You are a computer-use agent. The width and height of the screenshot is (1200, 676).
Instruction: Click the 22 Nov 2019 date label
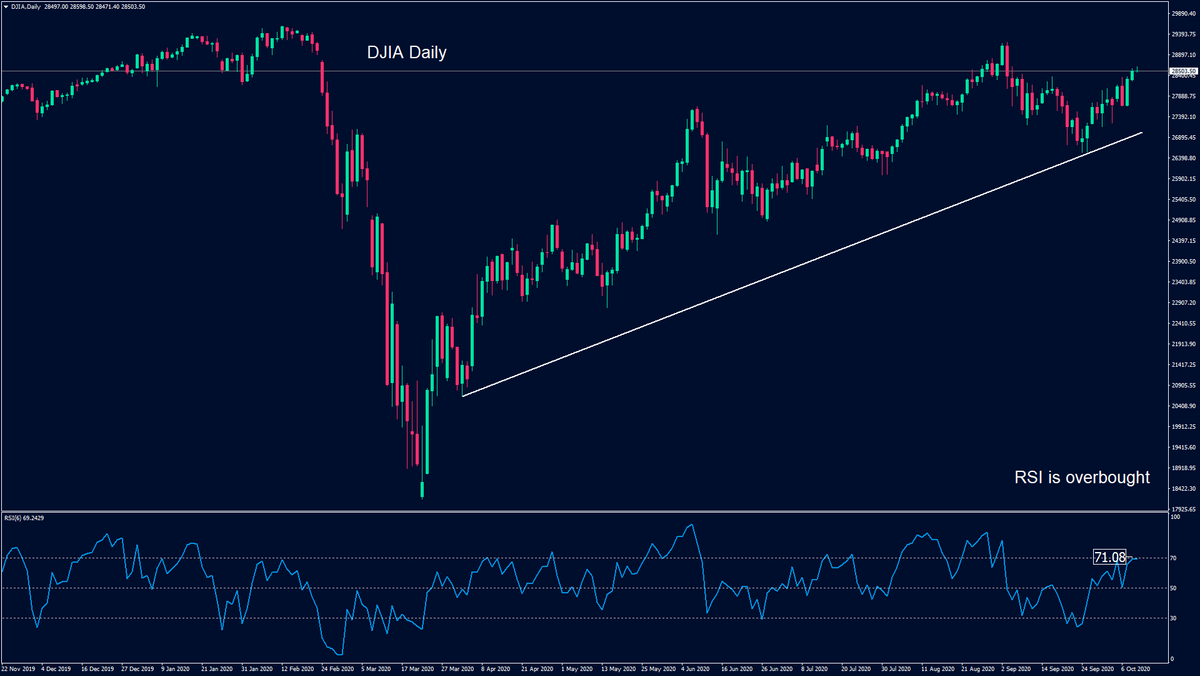[20, 666]
